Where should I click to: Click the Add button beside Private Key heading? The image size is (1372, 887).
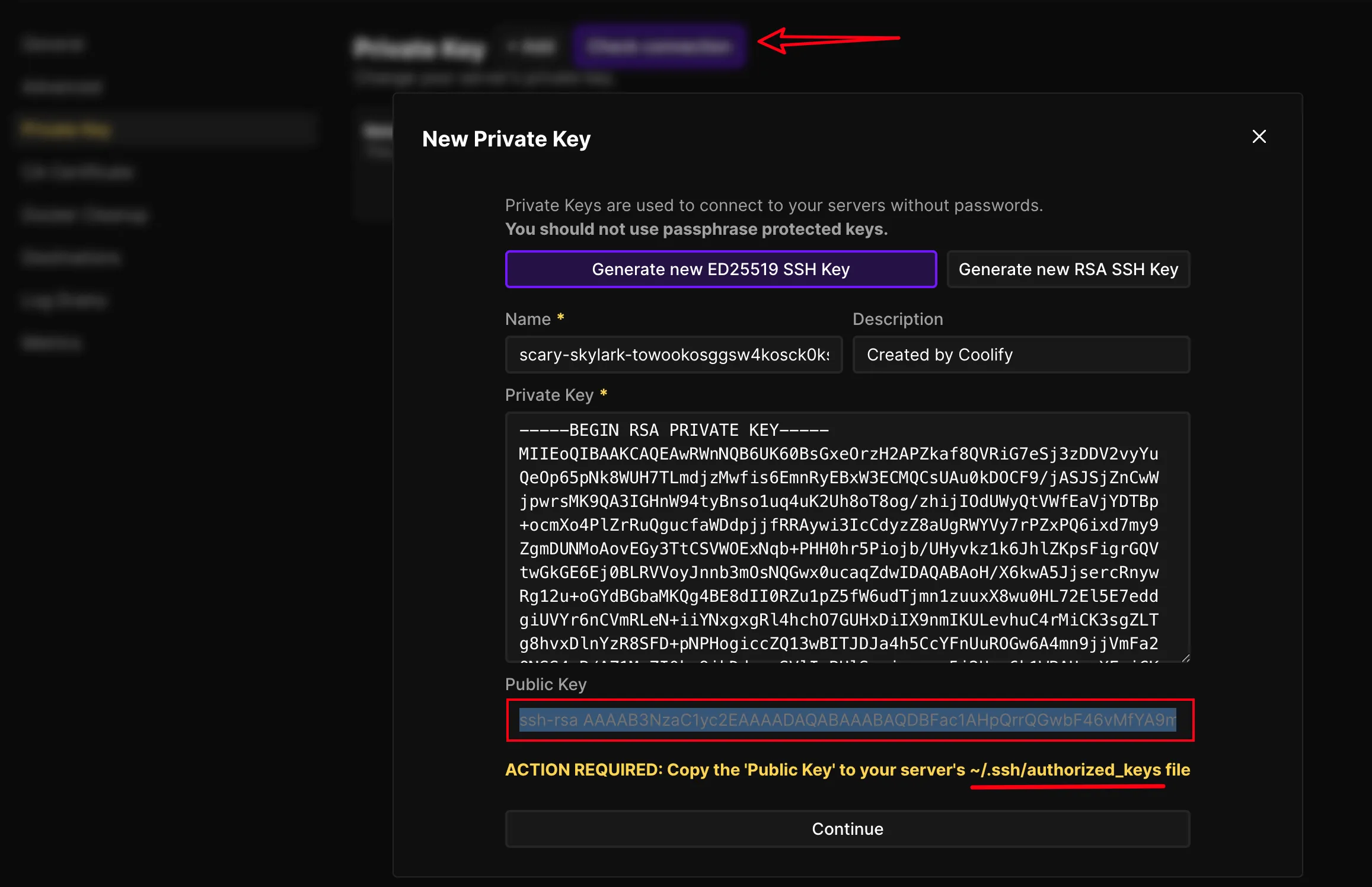point(531,46)
